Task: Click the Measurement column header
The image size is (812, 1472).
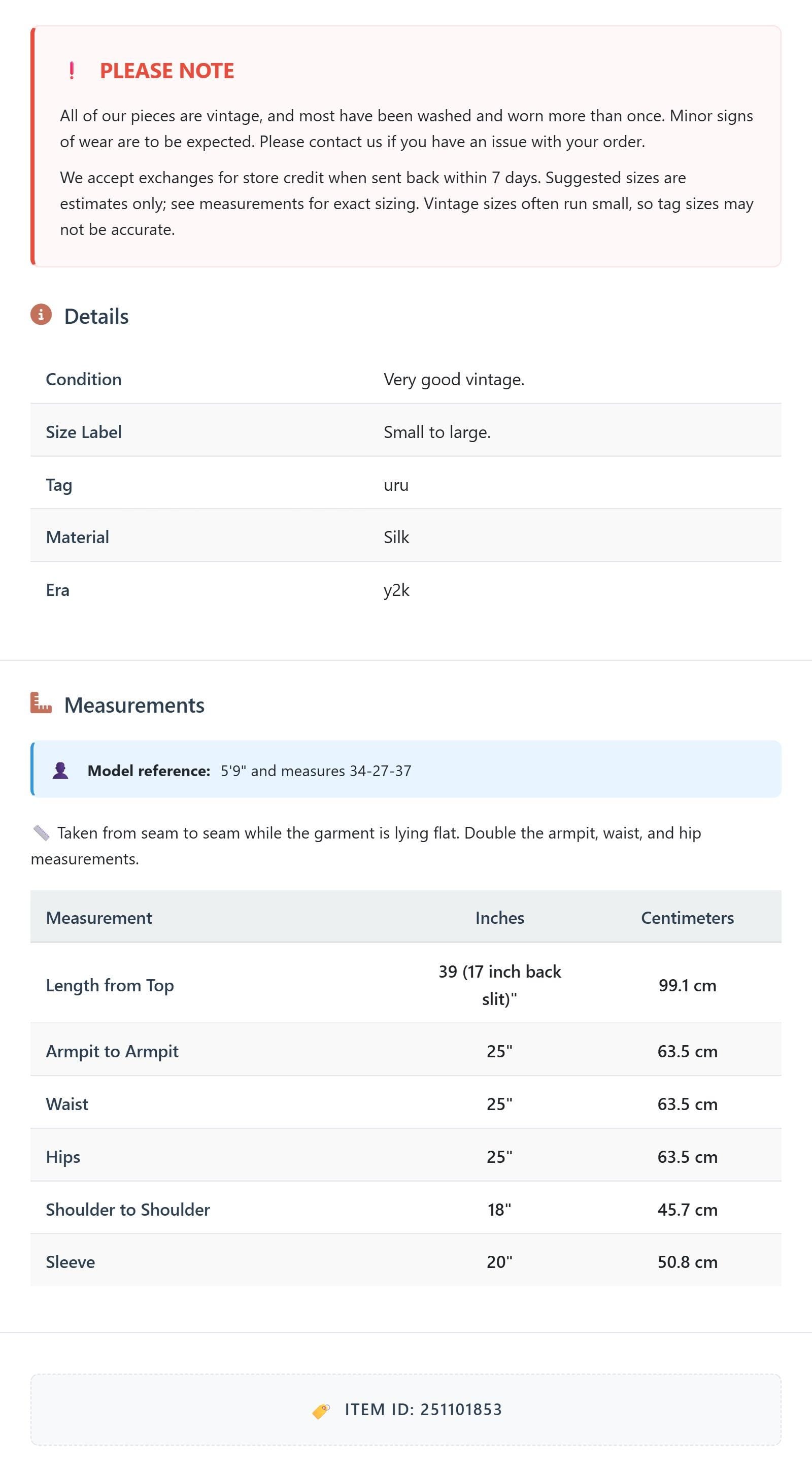Action: 99,918
